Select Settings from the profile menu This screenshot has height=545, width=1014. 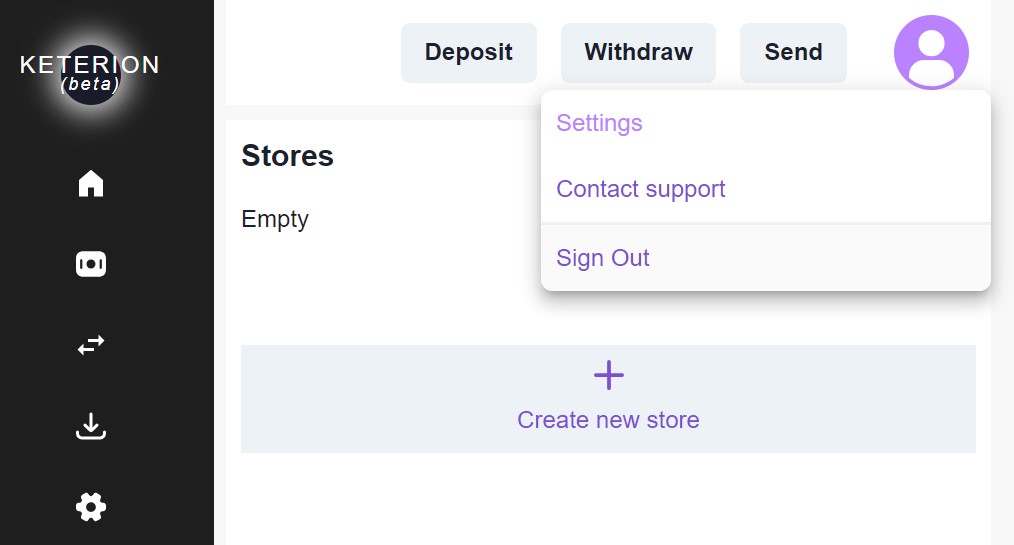click(x=599, y=123)
